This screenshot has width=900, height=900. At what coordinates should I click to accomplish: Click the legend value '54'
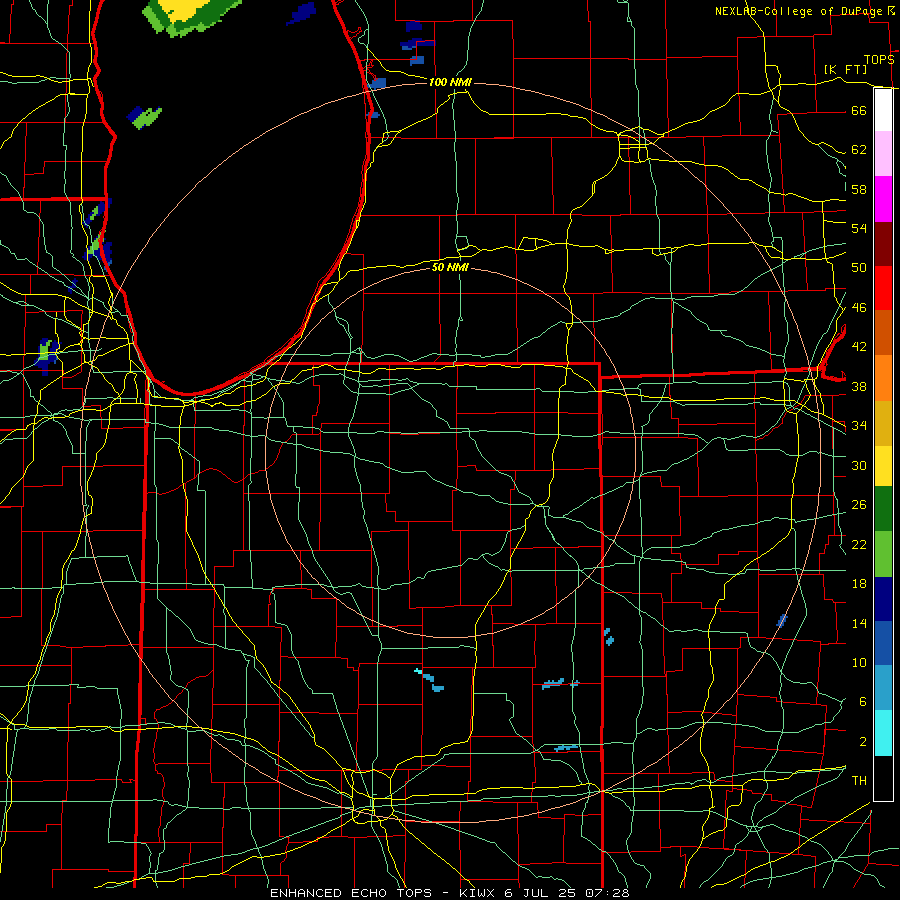(x=859, y=228)
